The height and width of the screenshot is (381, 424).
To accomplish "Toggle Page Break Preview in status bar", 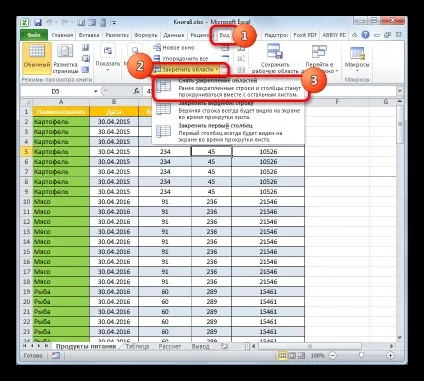I will [301, 356].
